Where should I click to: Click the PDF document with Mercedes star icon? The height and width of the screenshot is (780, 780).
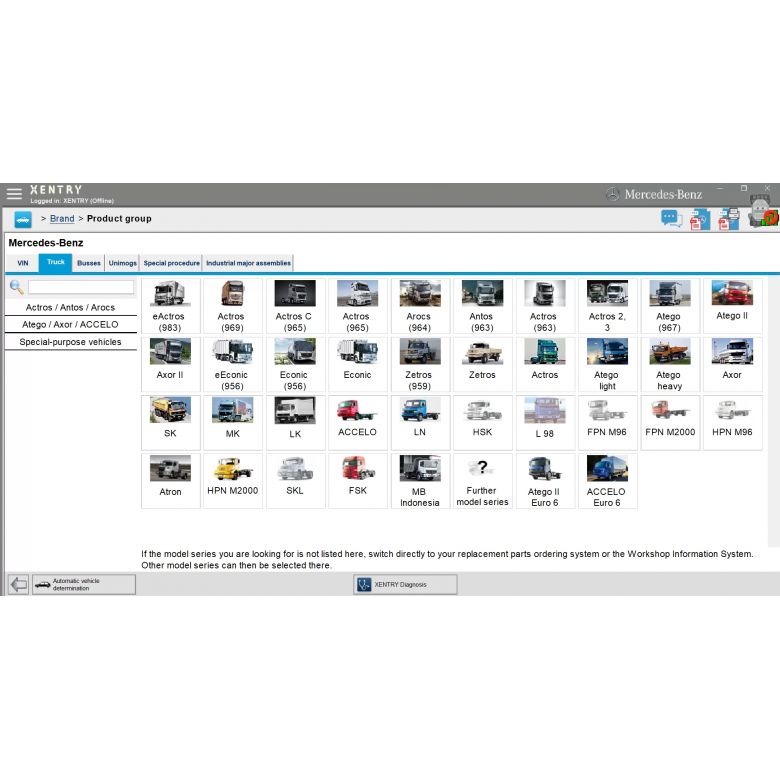tap(700, 219)
